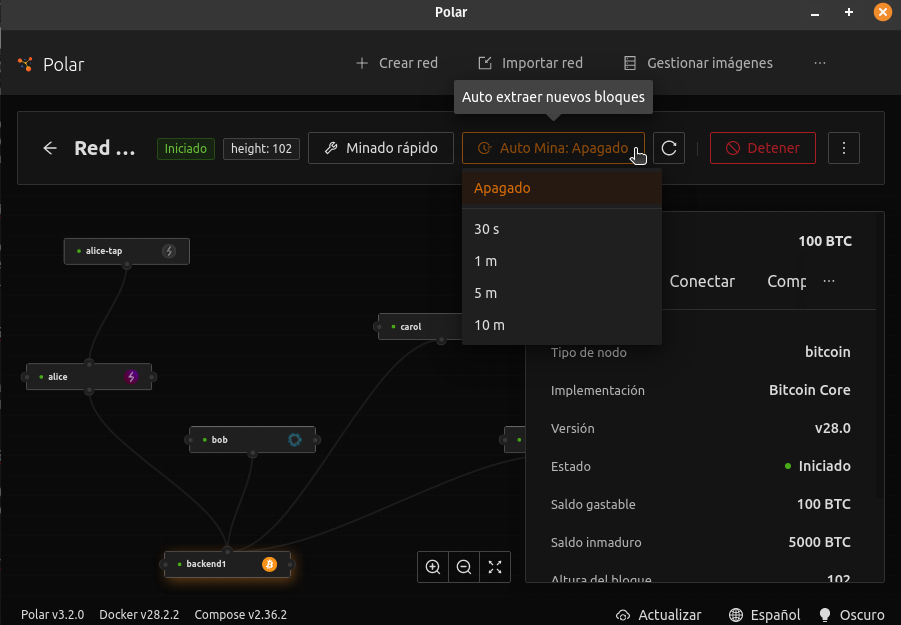The height and width of the screenshot is (625, 901).
Task: Choose the 30 s auto mine interval
Action: click(x=487, y=229)
